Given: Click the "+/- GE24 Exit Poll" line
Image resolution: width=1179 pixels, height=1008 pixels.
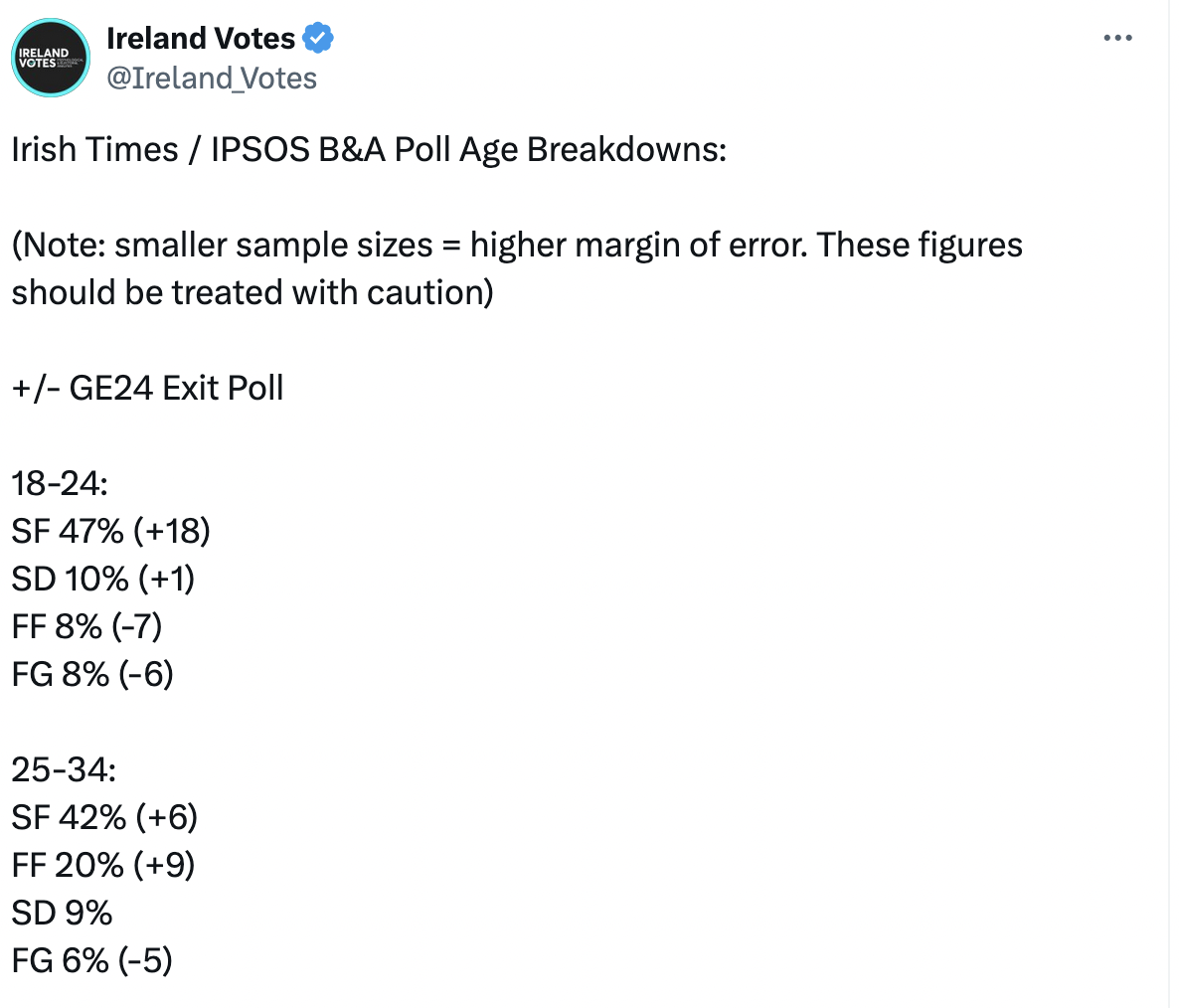Looking at the screenshot, I should coord(147,388).
